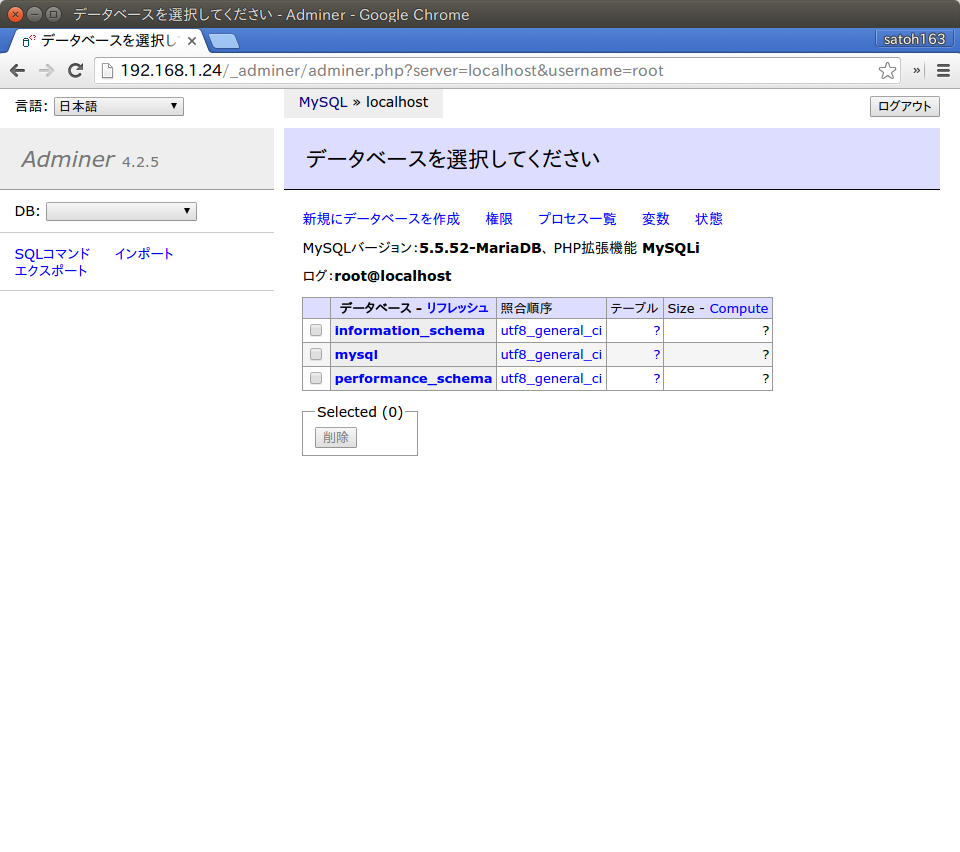Click the テーブル column header

pyautogui.click(x=634, y=308)
